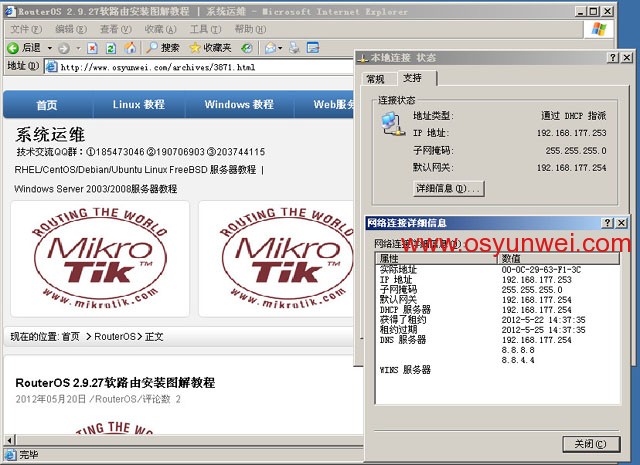Stop page loading with the red X icon
Screen dimensions: 640x465
93,48
